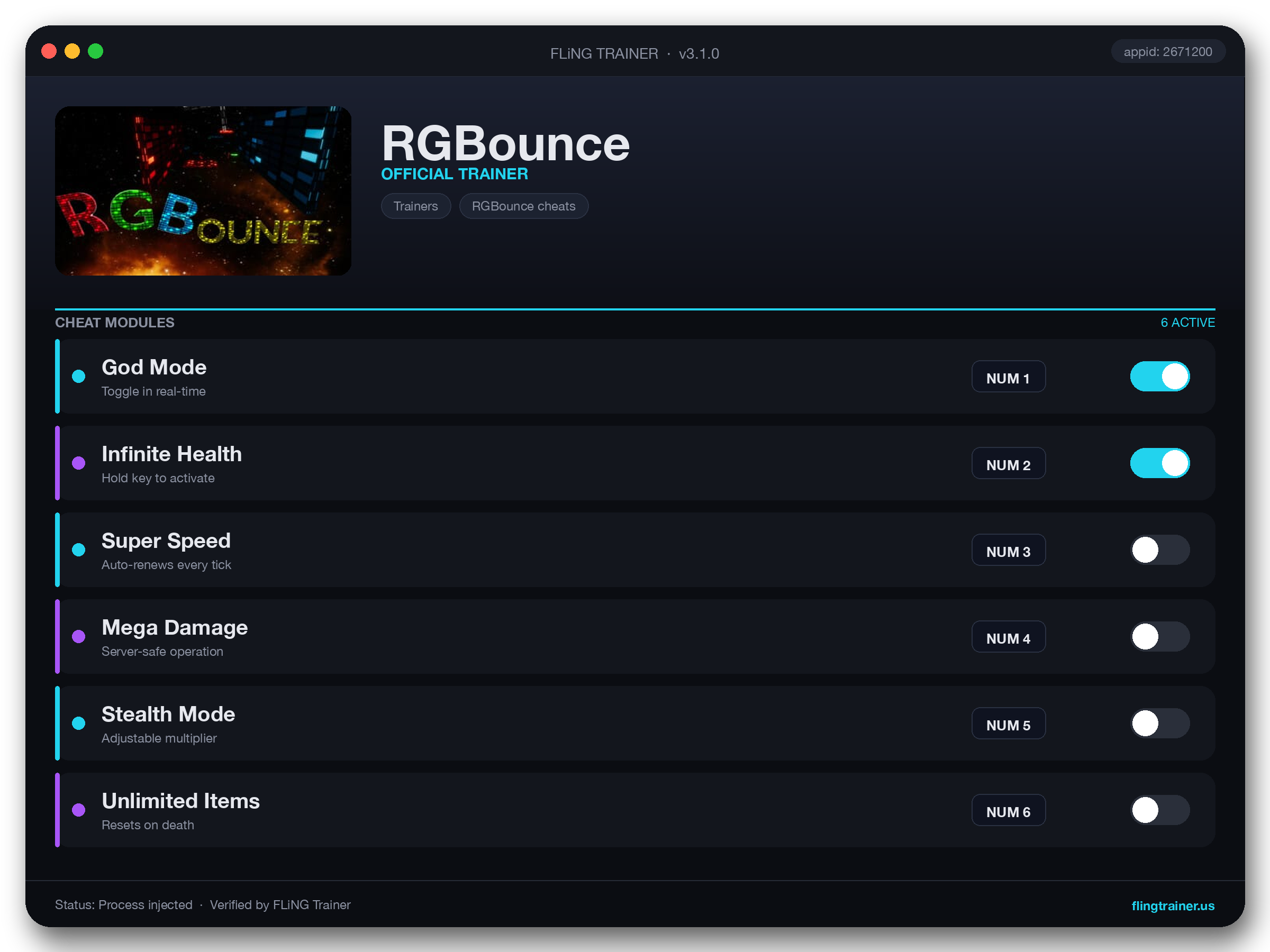Click the FLiNG TRAINER v3.1.0 window title
The height and width of the screenshot is (952, 1270).
634,53
